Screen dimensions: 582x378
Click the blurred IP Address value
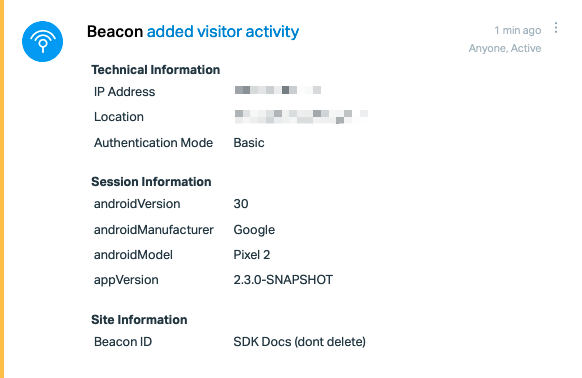coord(278,90)
